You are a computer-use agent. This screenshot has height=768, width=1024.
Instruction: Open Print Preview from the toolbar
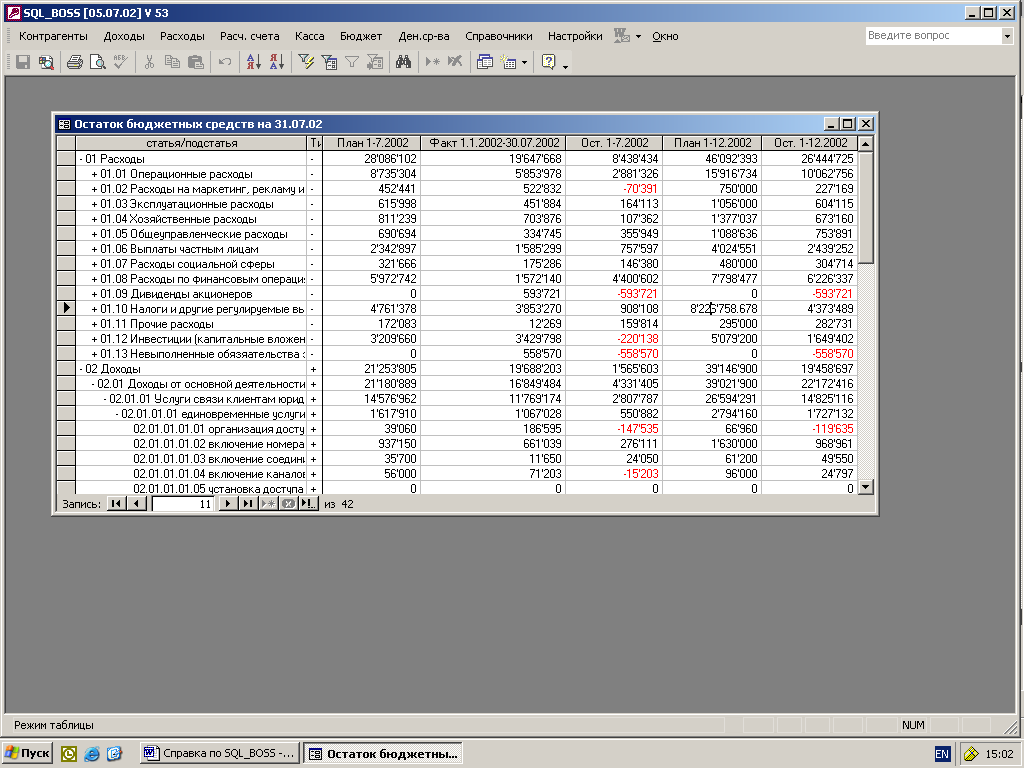tap(97, 62)
